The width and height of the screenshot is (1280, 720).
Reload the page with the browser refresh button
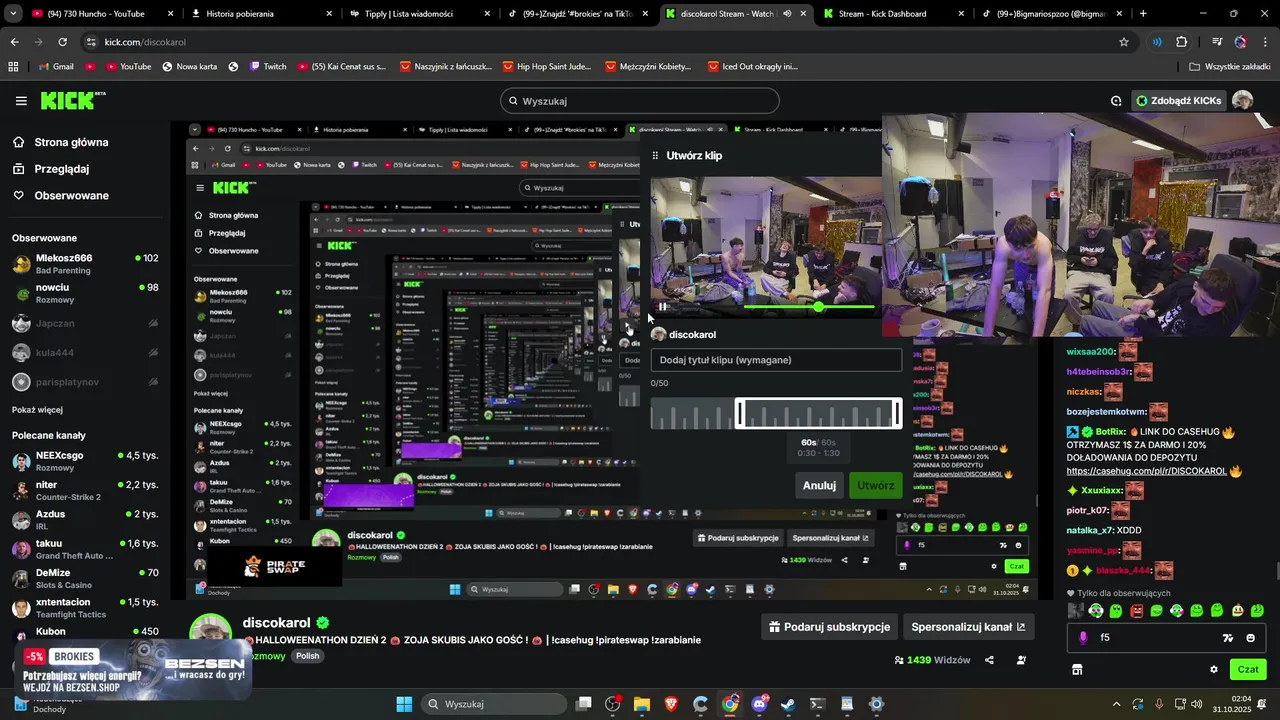(62, 42)
